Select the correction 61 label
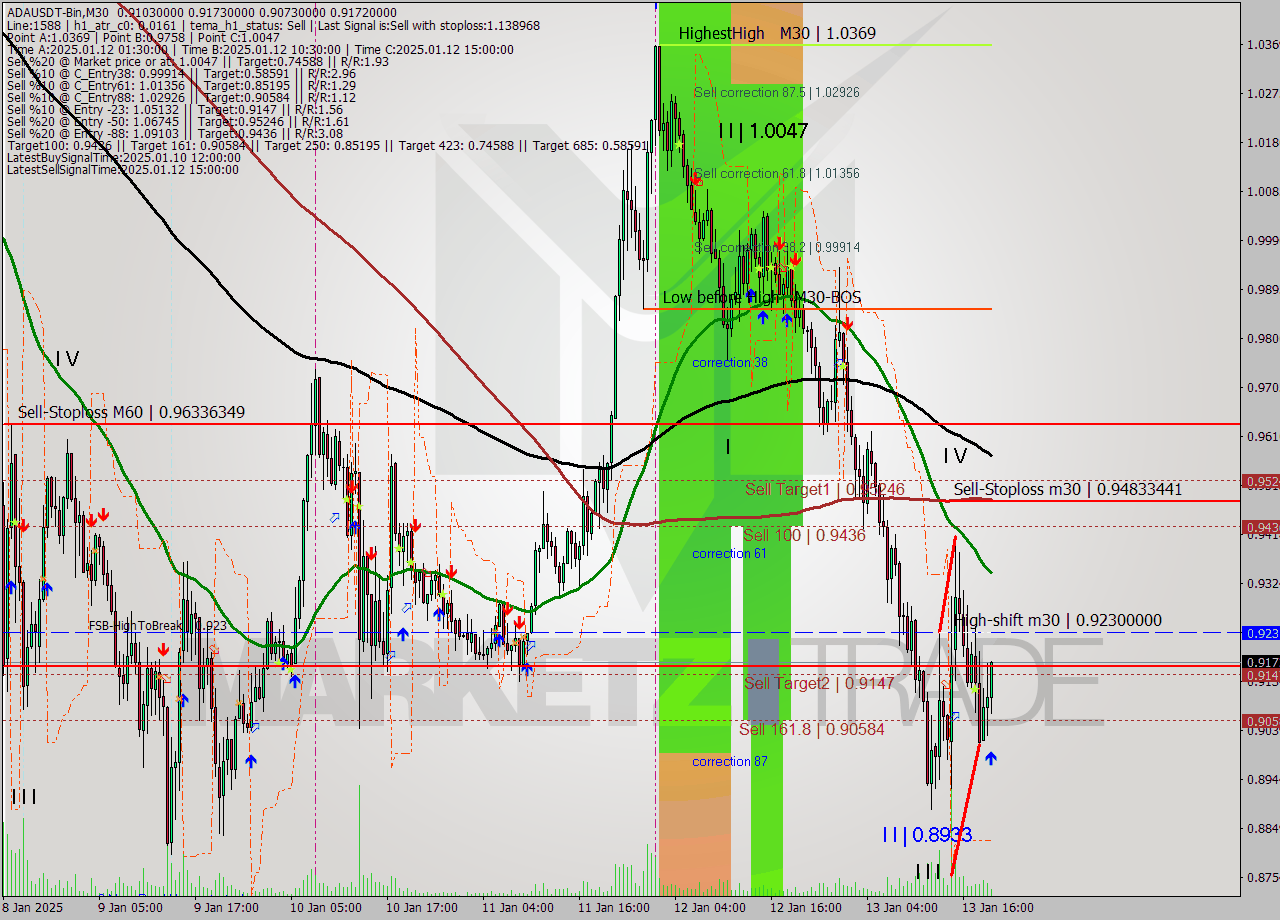Viewport: 1280px width, 920px height. [730, 553]
